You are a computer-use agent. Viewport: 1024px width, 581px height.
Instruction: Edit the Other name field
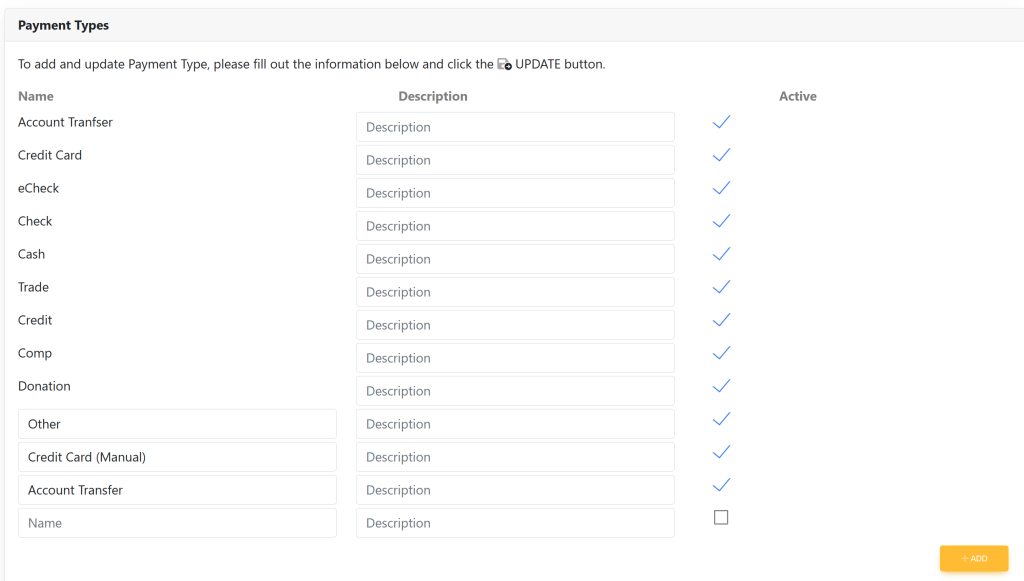coord(177,424)
